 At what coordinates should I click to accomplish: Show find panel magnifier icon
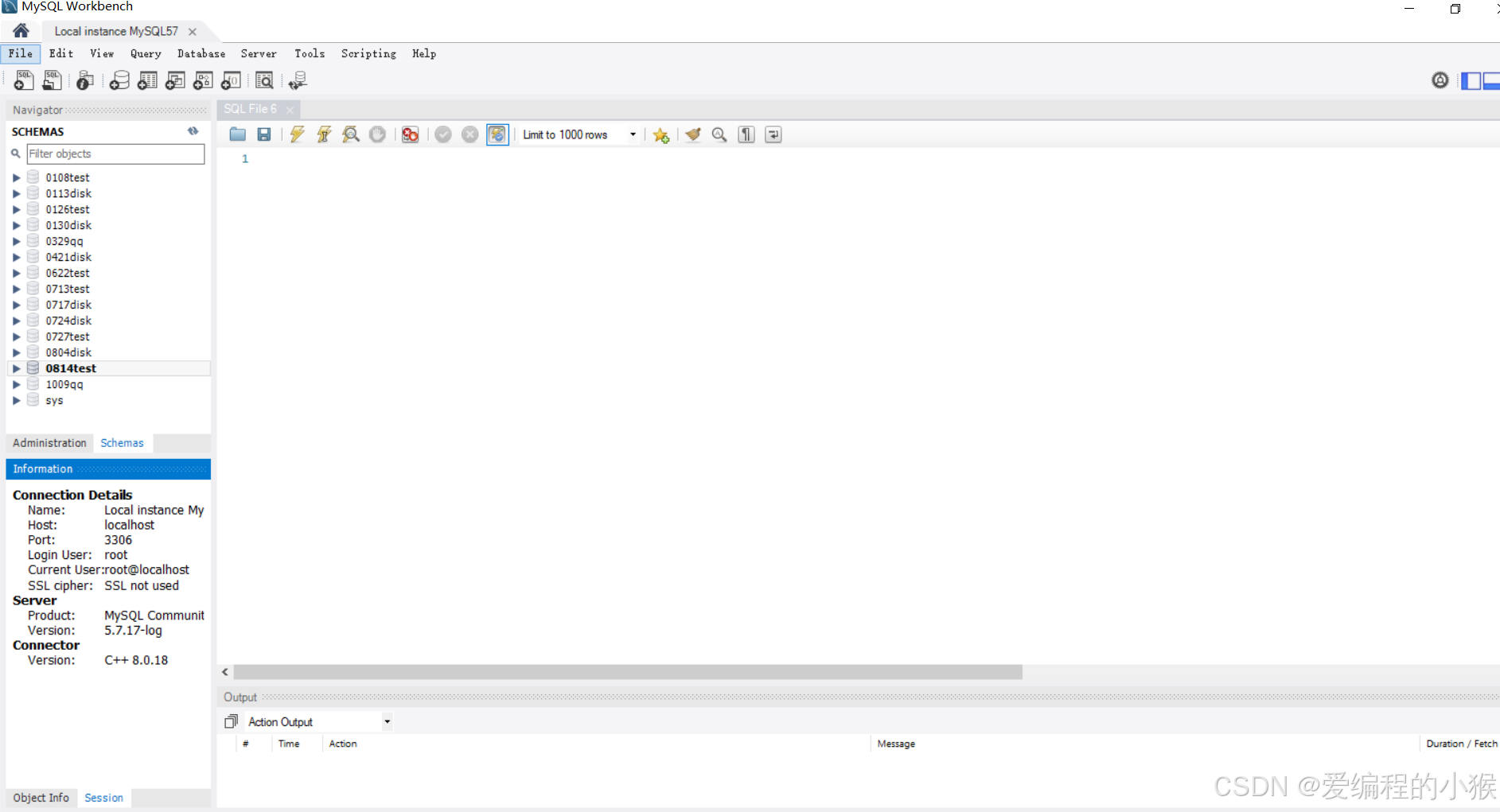pyautogui.click(x=719, y=134)
